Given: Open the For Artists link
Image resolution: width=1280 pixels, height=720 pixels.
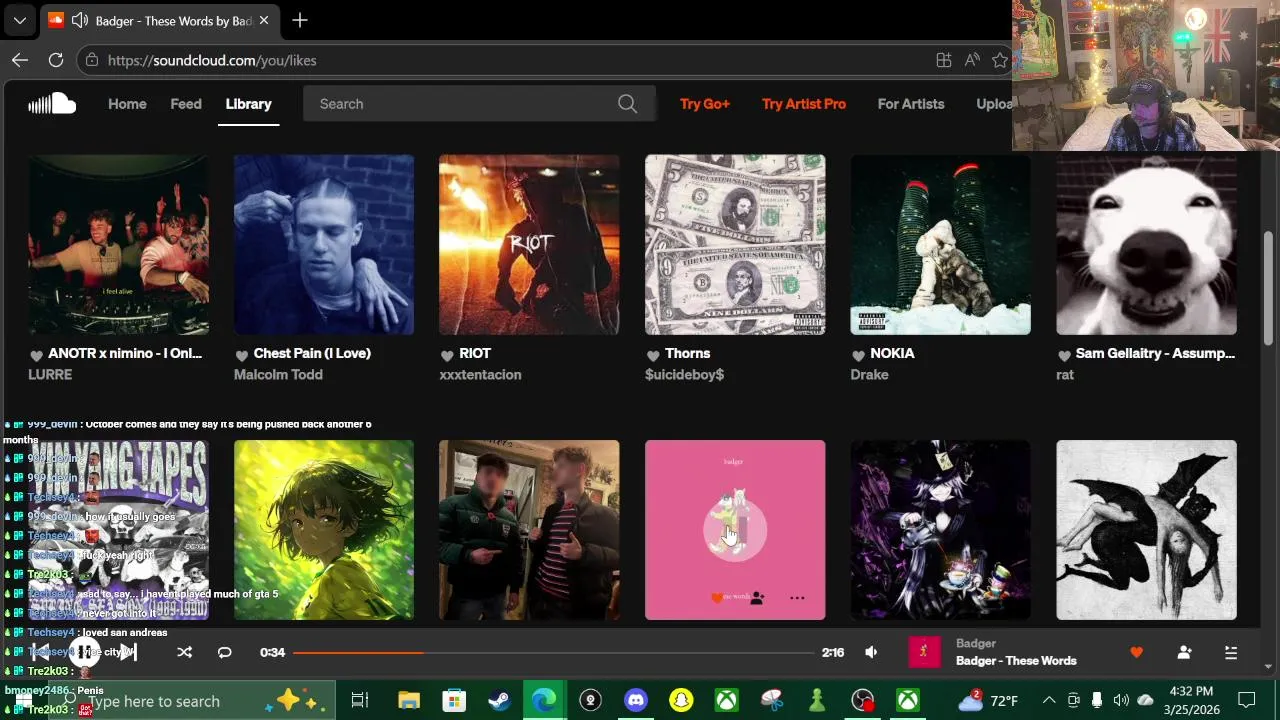Looking at the screenshot, I should click(x=911, y=104).
